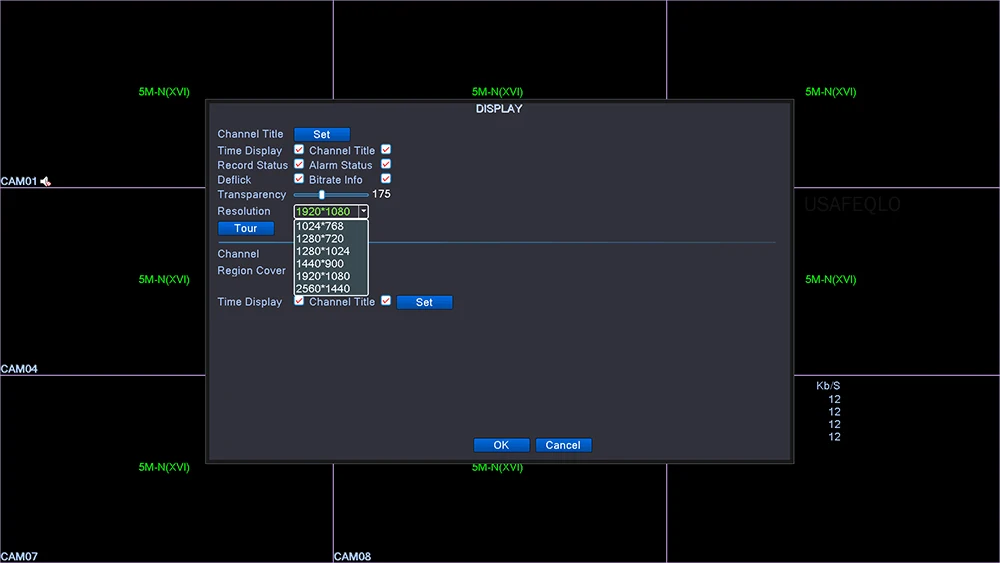Screen dimensions: 1000x563
Task: Click the CAM04 channel label
Action: 18,369
